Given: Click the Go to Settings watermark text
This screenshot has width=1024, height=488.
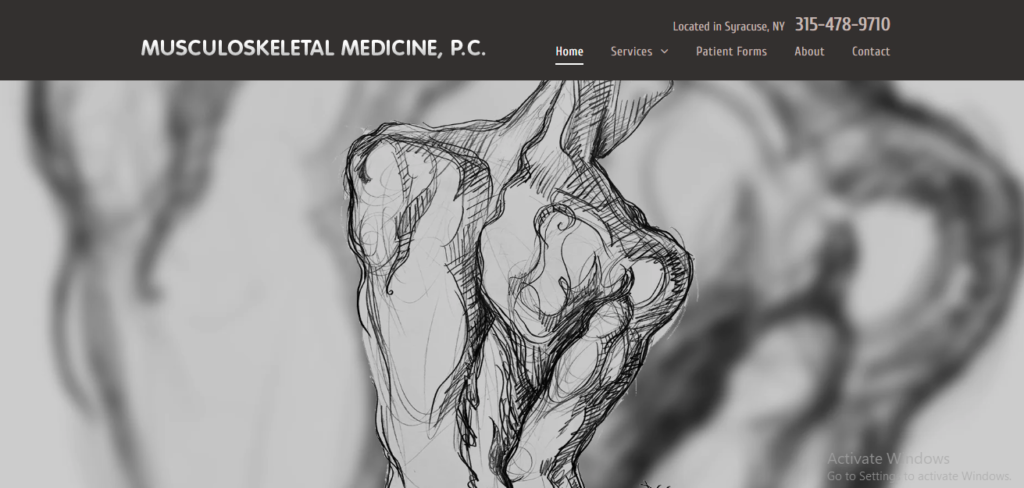Looking at the screenshot, I should point(919,476).
